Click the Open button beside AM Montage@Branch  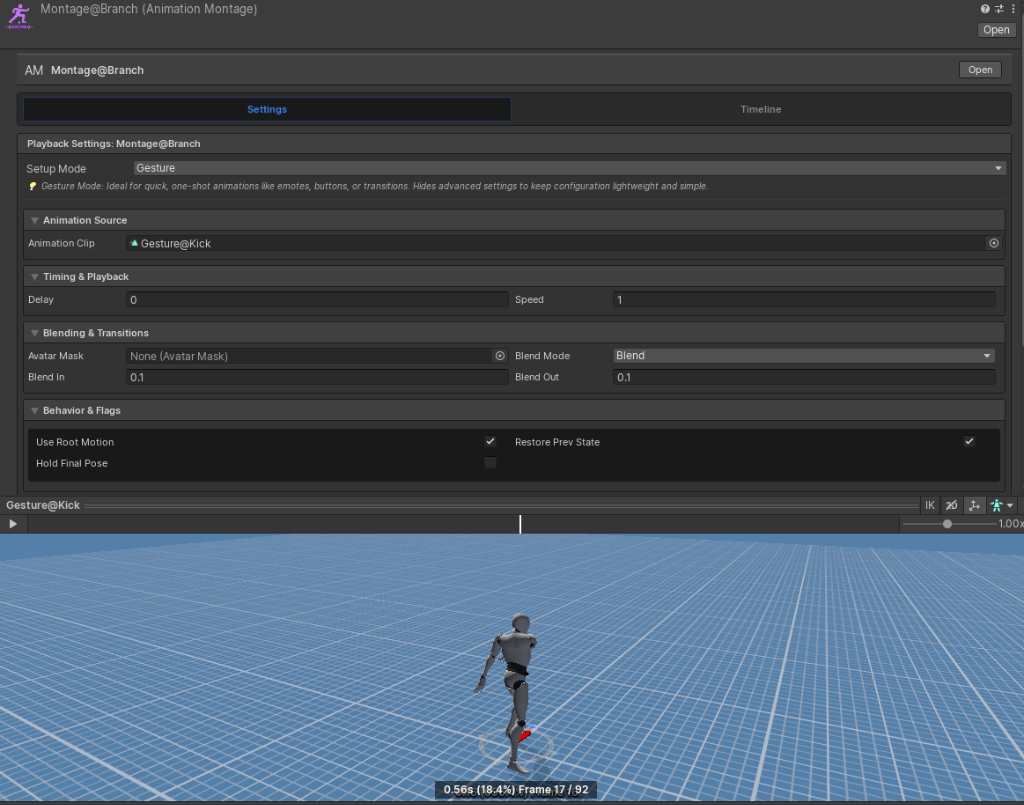pyautogui.click(x=980, y=70)
